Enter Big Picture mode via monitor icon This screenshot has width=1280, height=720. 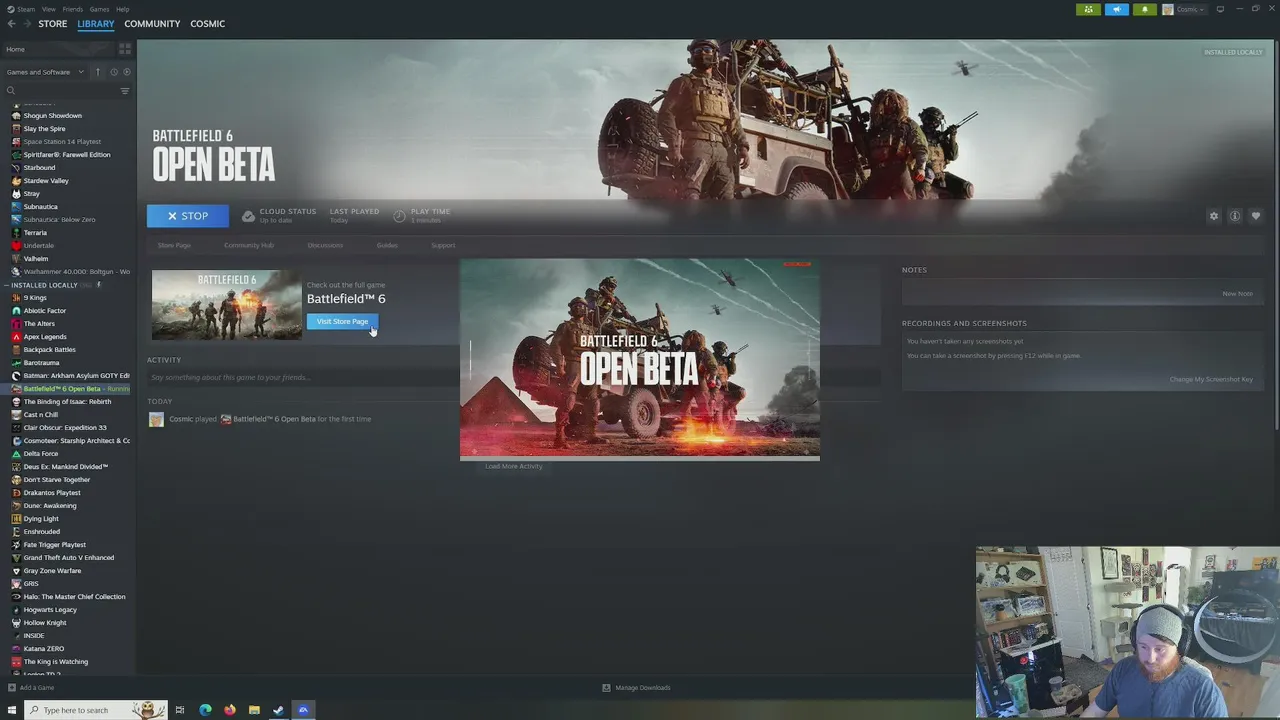[1220, 9]
